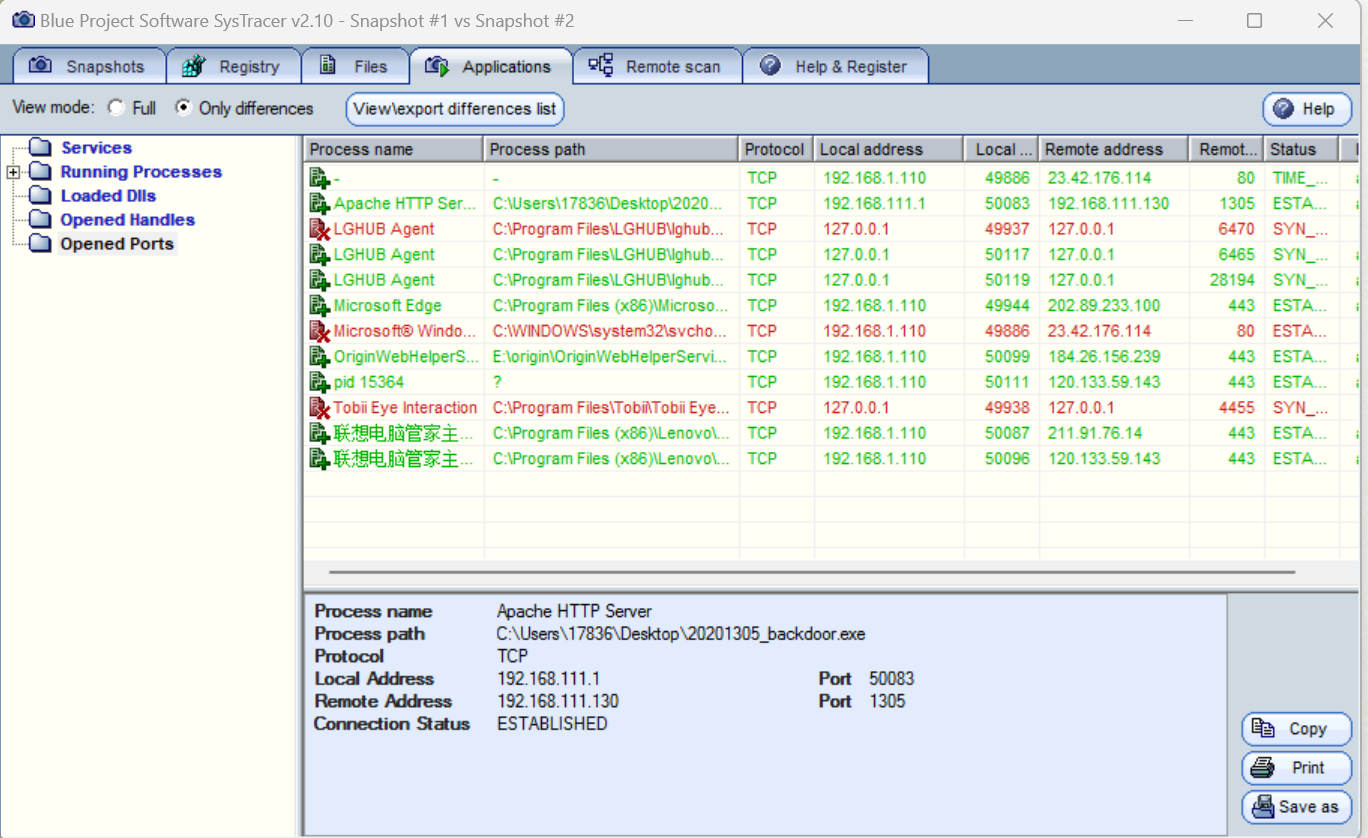Switch to the Snapshots tab
The height and width of the screenshot is (838, 1368).
pos(88,66)
